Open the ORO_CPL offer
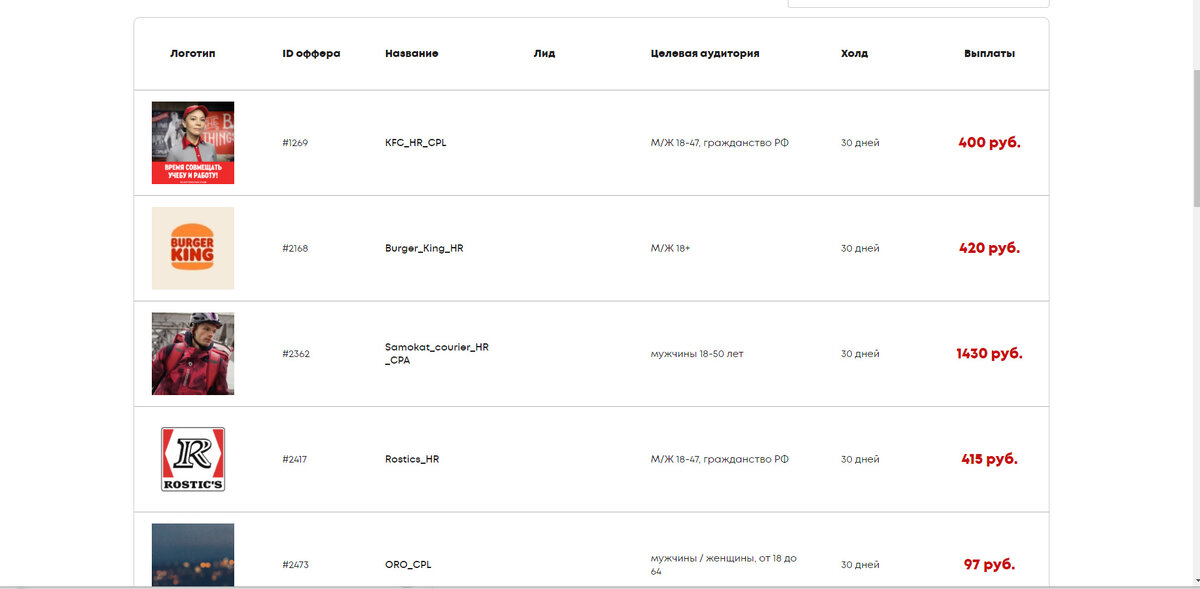This screenshot has width=1200, height=589. [x=410, y=565]
